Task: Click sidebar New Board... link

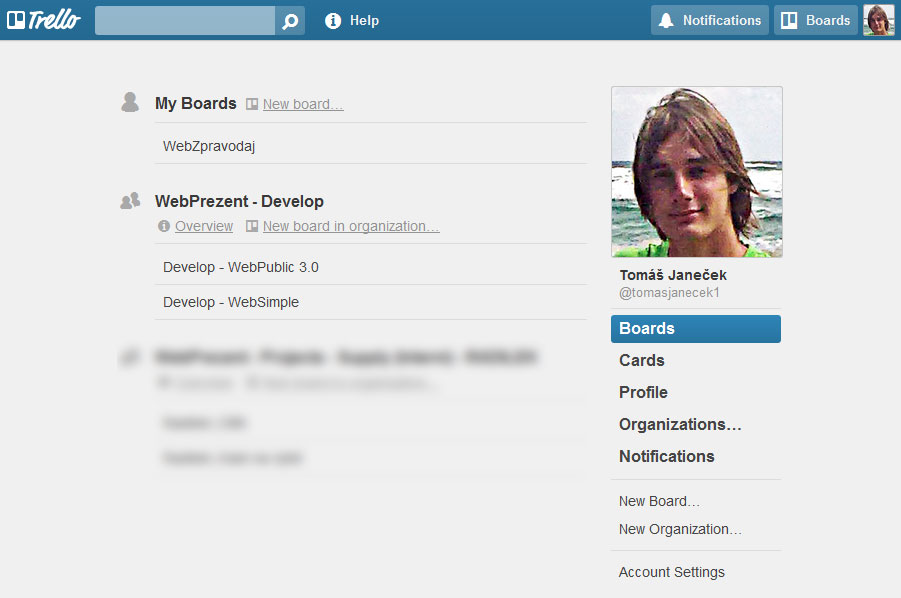Action: (659, 501)
